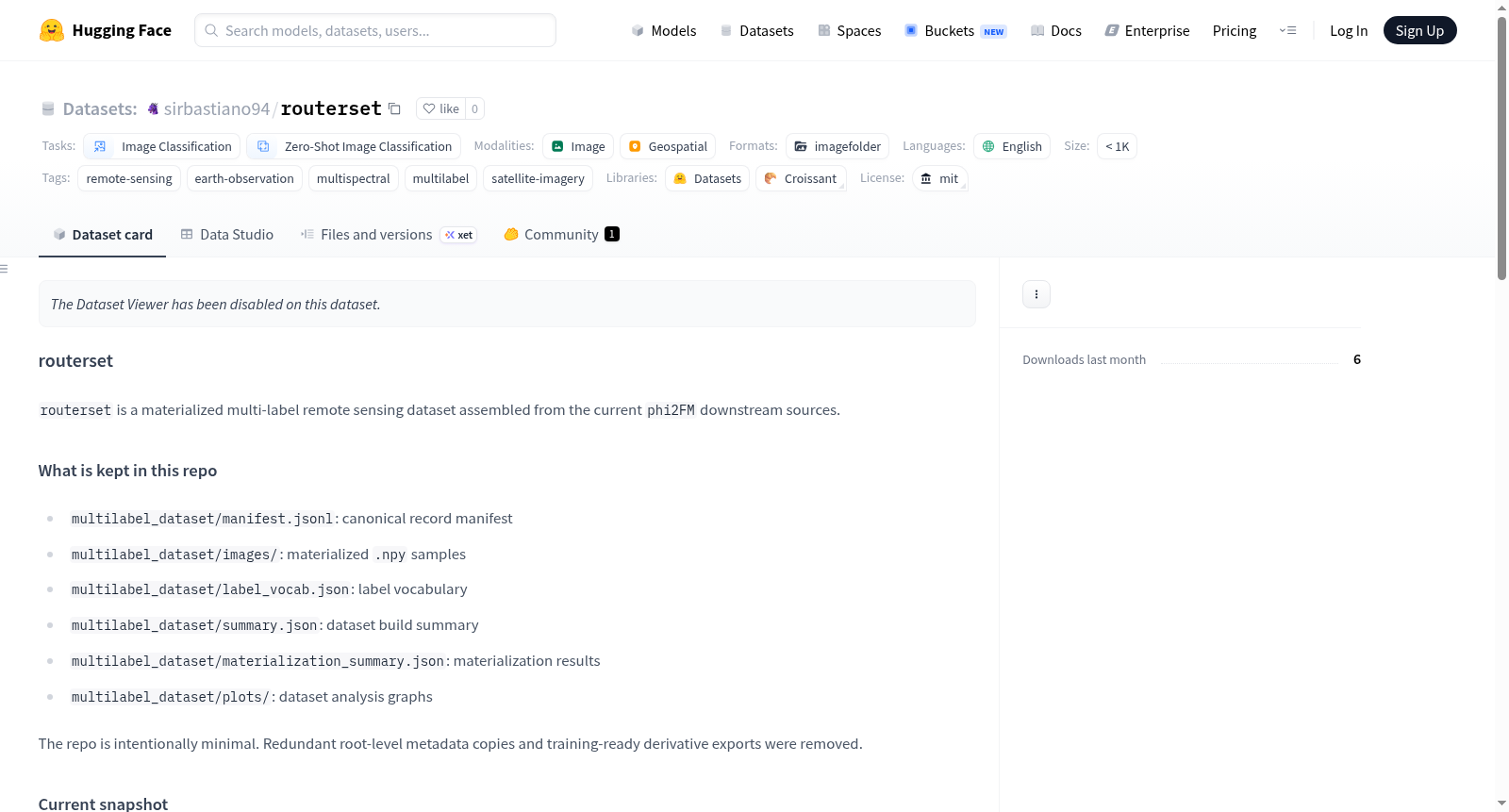This screenshot has width=1509, height=812.
Task: Click the Datasets breadcrumb stack icon
Action: (x=48, y=108)
